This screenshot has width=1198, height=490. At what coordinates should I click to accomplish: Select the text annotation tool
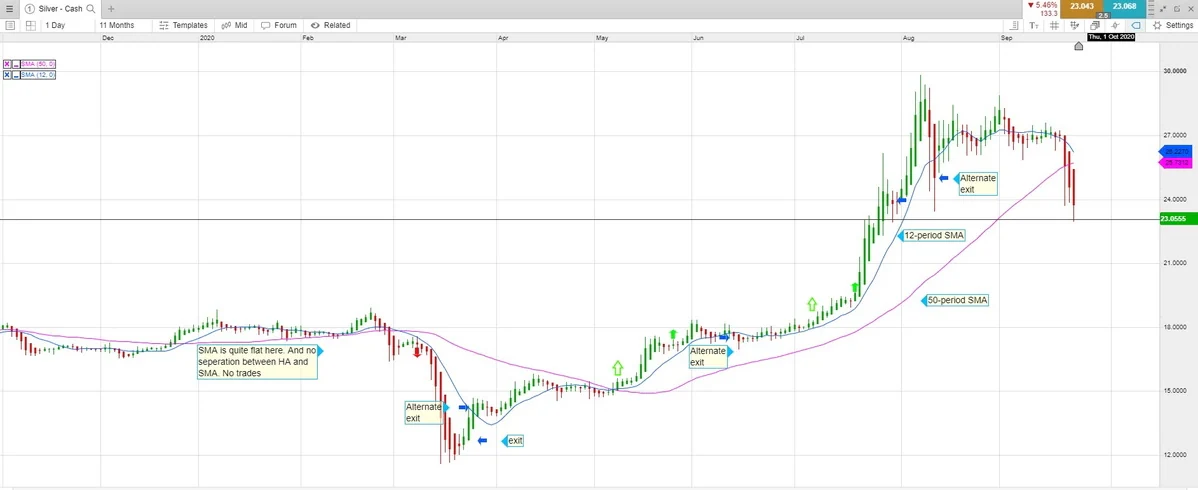(x=1033, y=25)
